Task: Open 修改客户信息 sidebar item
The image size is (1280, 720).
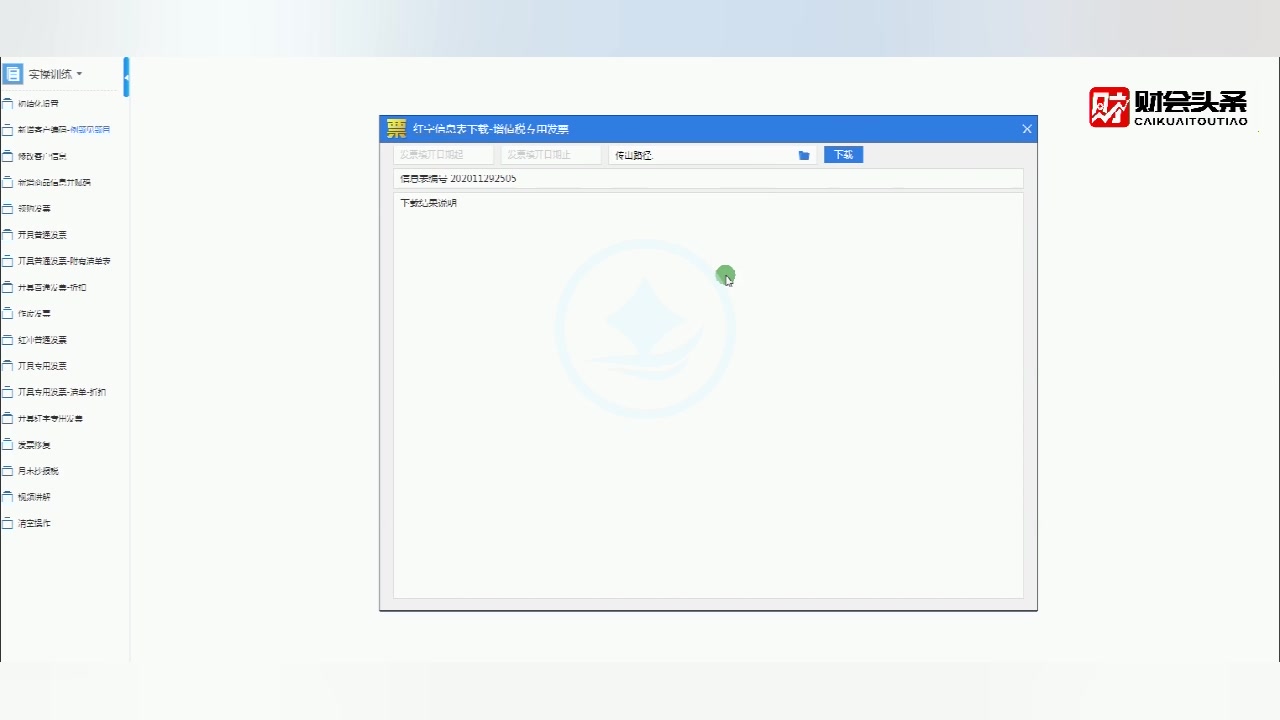Action: pyautogui.click(x=42, y=156)
